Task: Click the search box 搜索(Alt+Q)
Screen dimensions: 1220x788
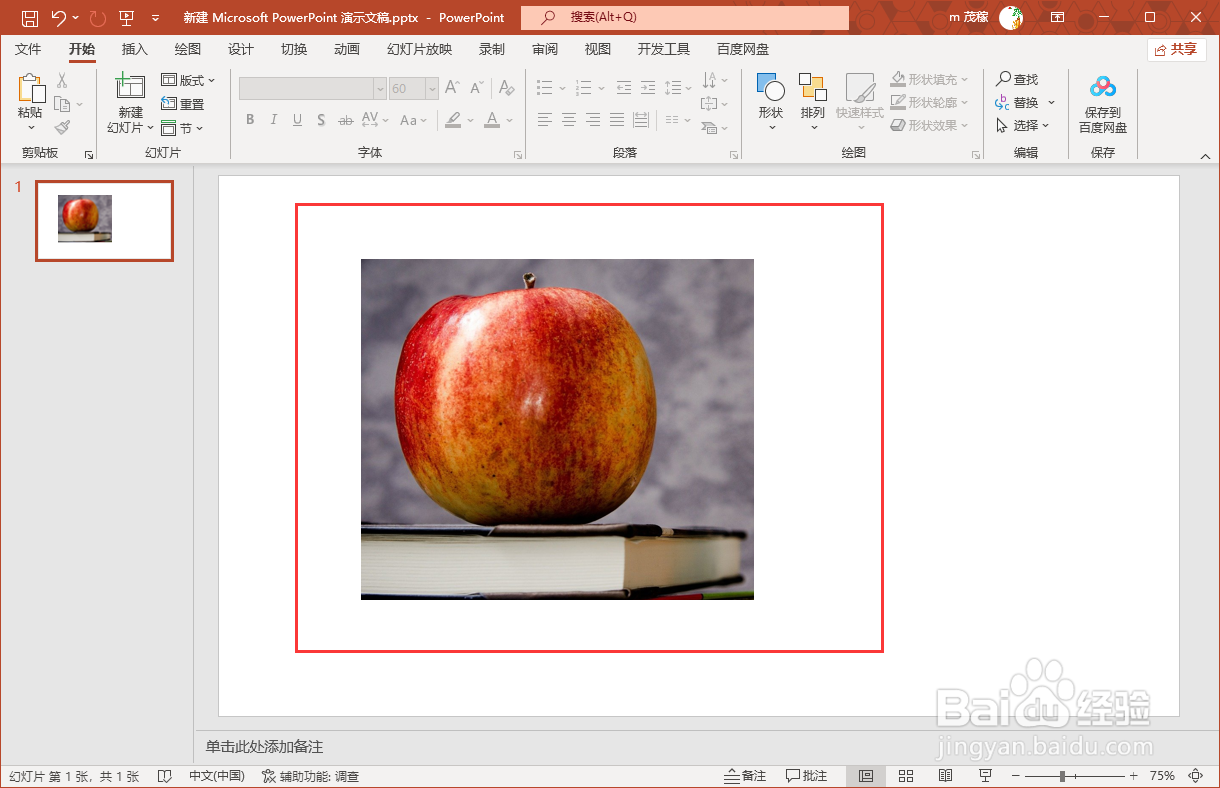Action: 685,17
